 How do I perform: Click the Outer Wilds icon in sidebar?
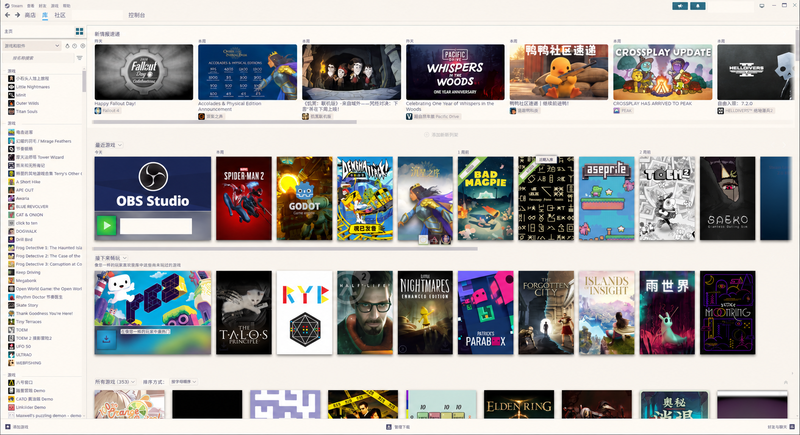point(11,103)
